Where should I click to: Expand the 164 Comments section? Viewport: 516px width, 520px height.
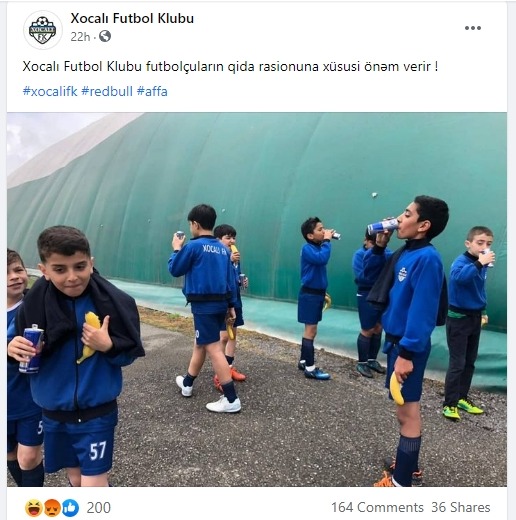(377, 508)
